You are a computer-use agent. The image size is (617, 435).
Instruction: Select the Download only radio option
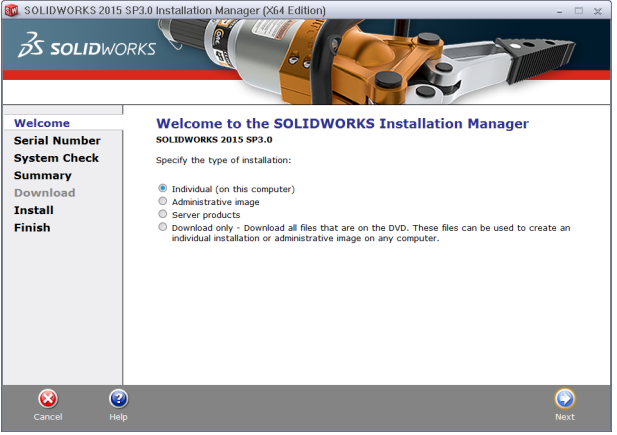163,228
